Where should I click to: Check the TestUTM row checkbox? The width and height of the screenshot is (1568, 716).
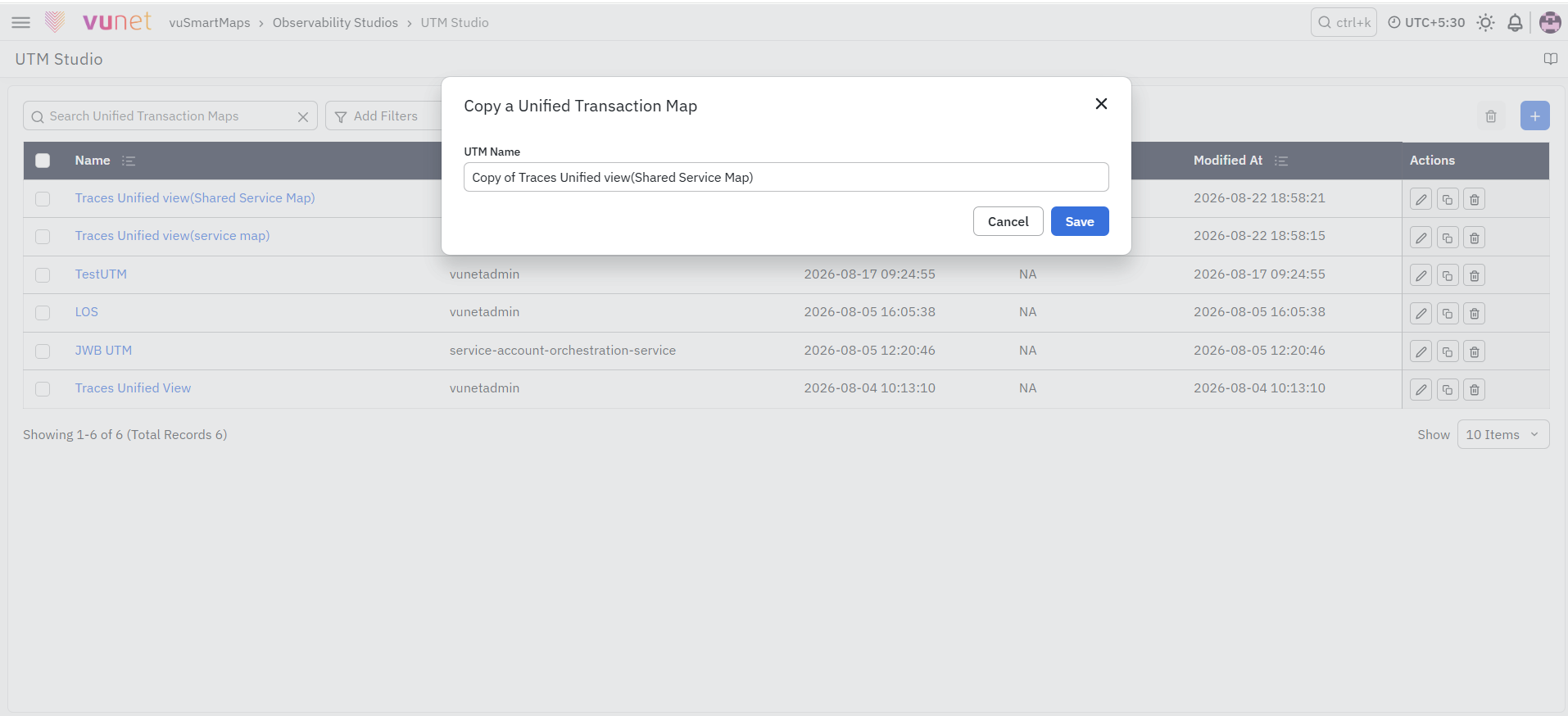coord(43,275)
